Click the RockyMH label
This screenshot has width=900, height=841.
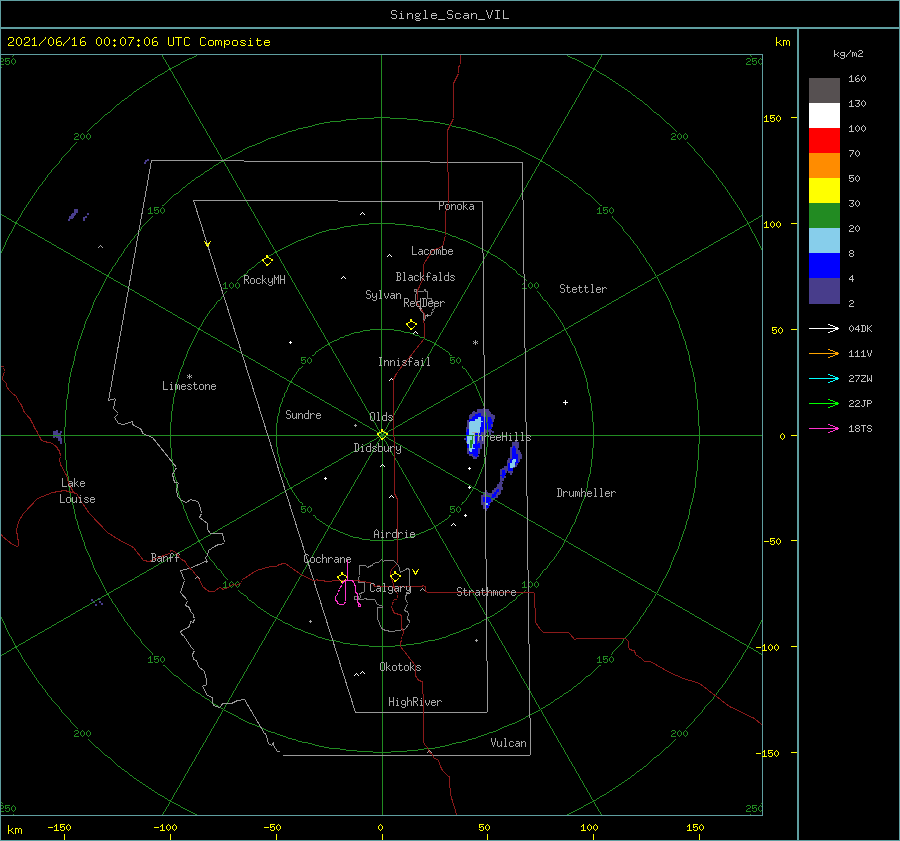(264, 280)
